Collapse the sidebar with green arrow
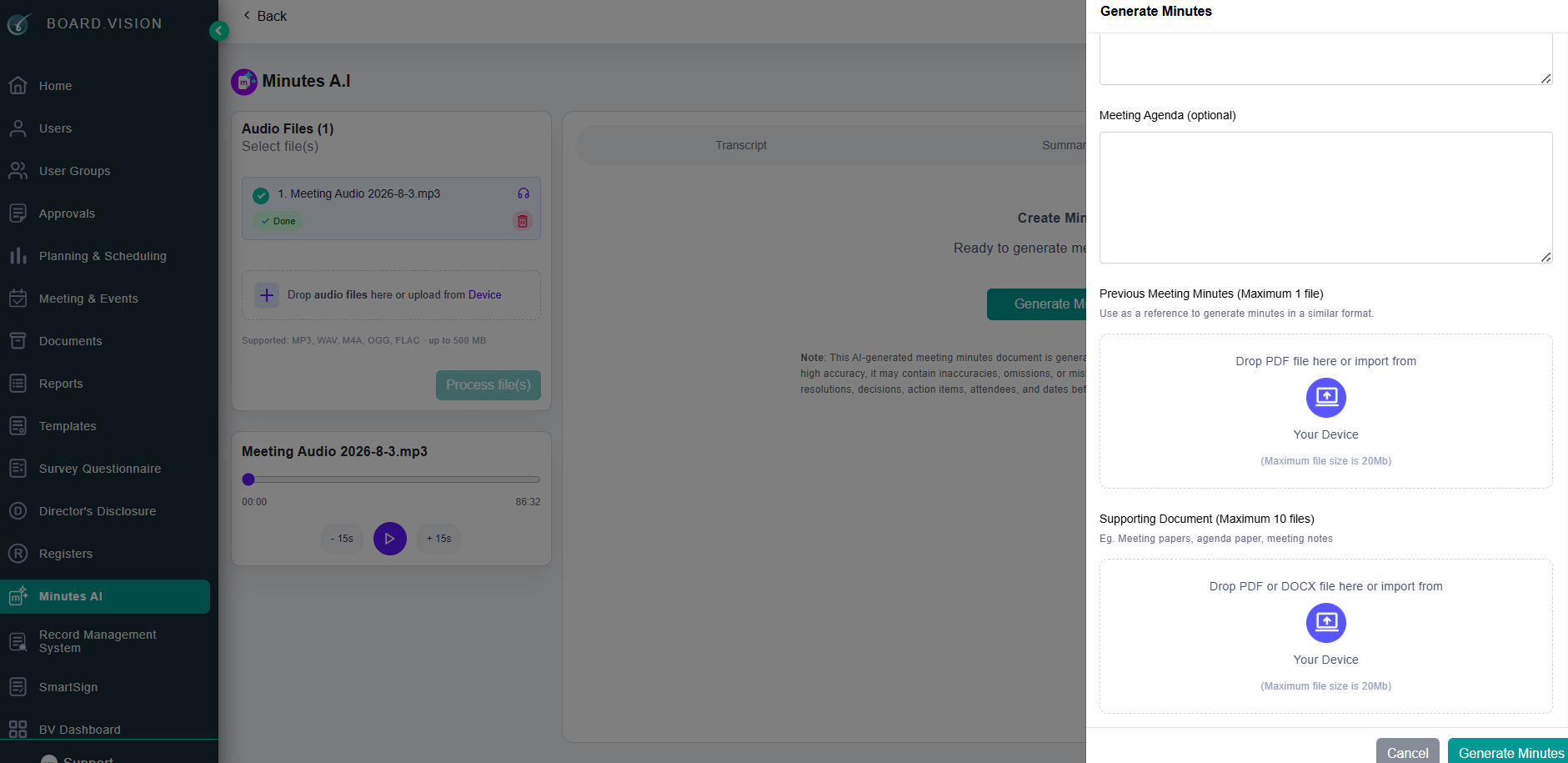This screenshot has width=1568, height=763. click(218, 31)
